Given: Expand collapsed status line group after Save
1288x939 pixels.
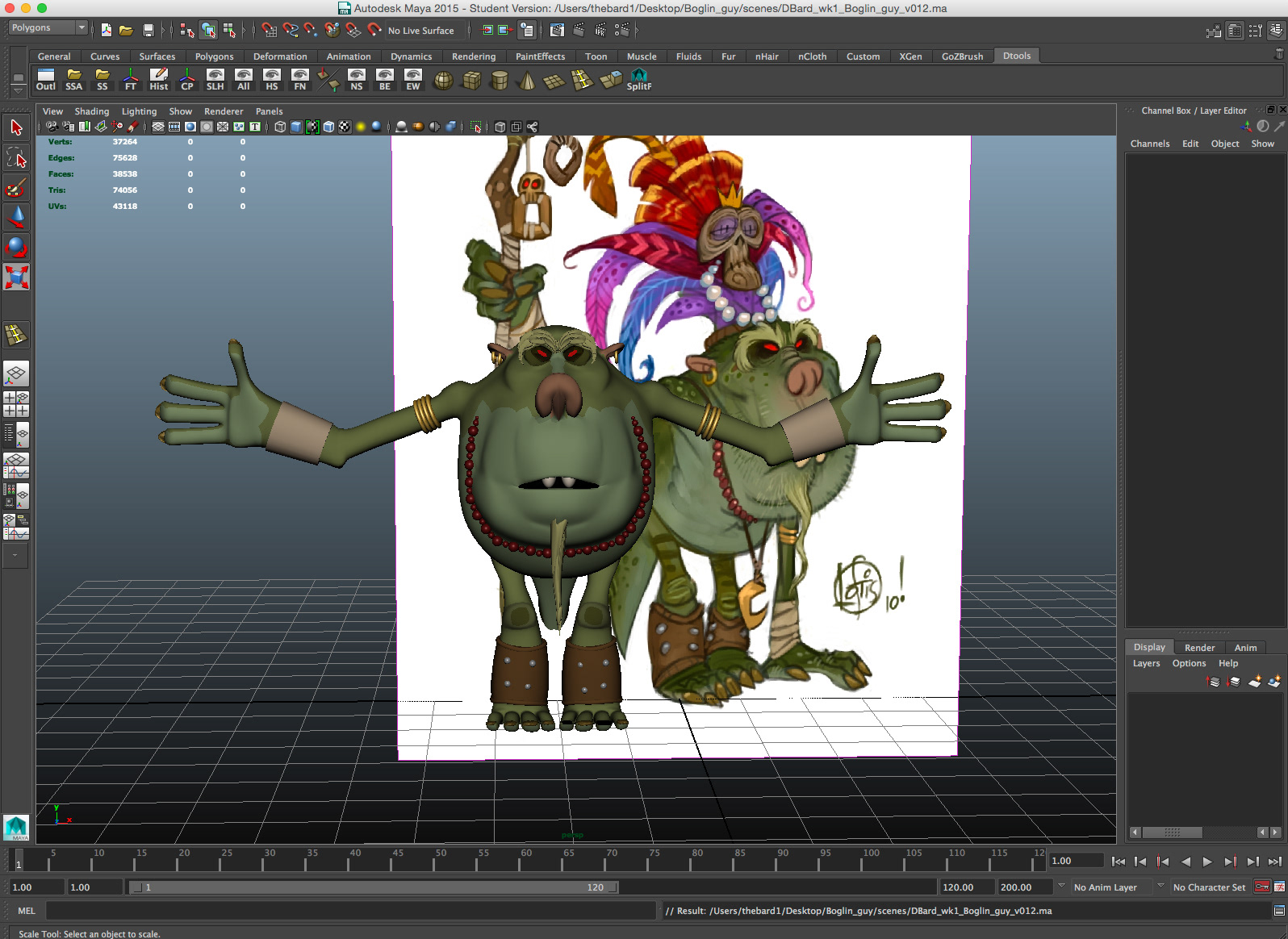Looking at the screenshot, I should (164, 30).
